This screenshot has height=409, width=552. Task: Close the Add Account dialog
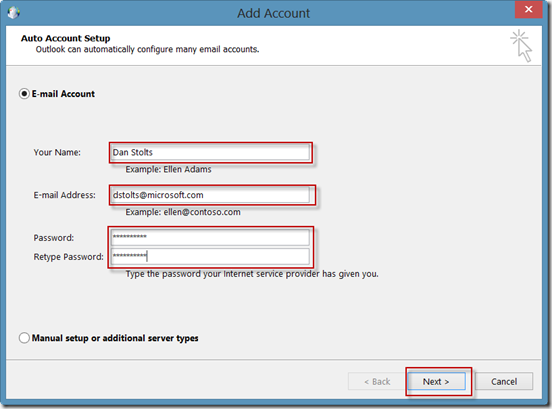point(528,10)
